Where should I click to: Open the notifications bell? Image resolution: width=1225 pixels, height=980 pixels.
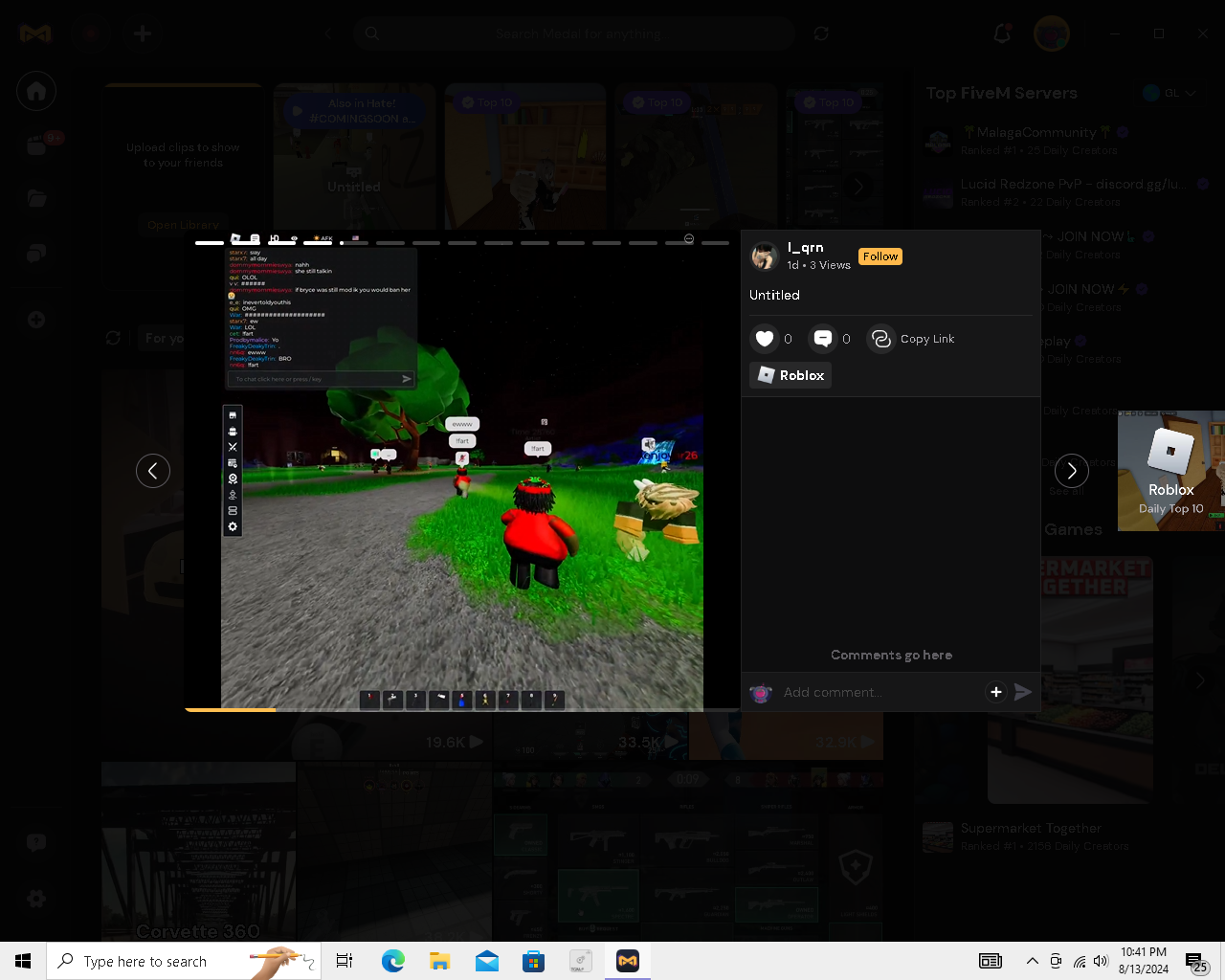pos(1002,33)
